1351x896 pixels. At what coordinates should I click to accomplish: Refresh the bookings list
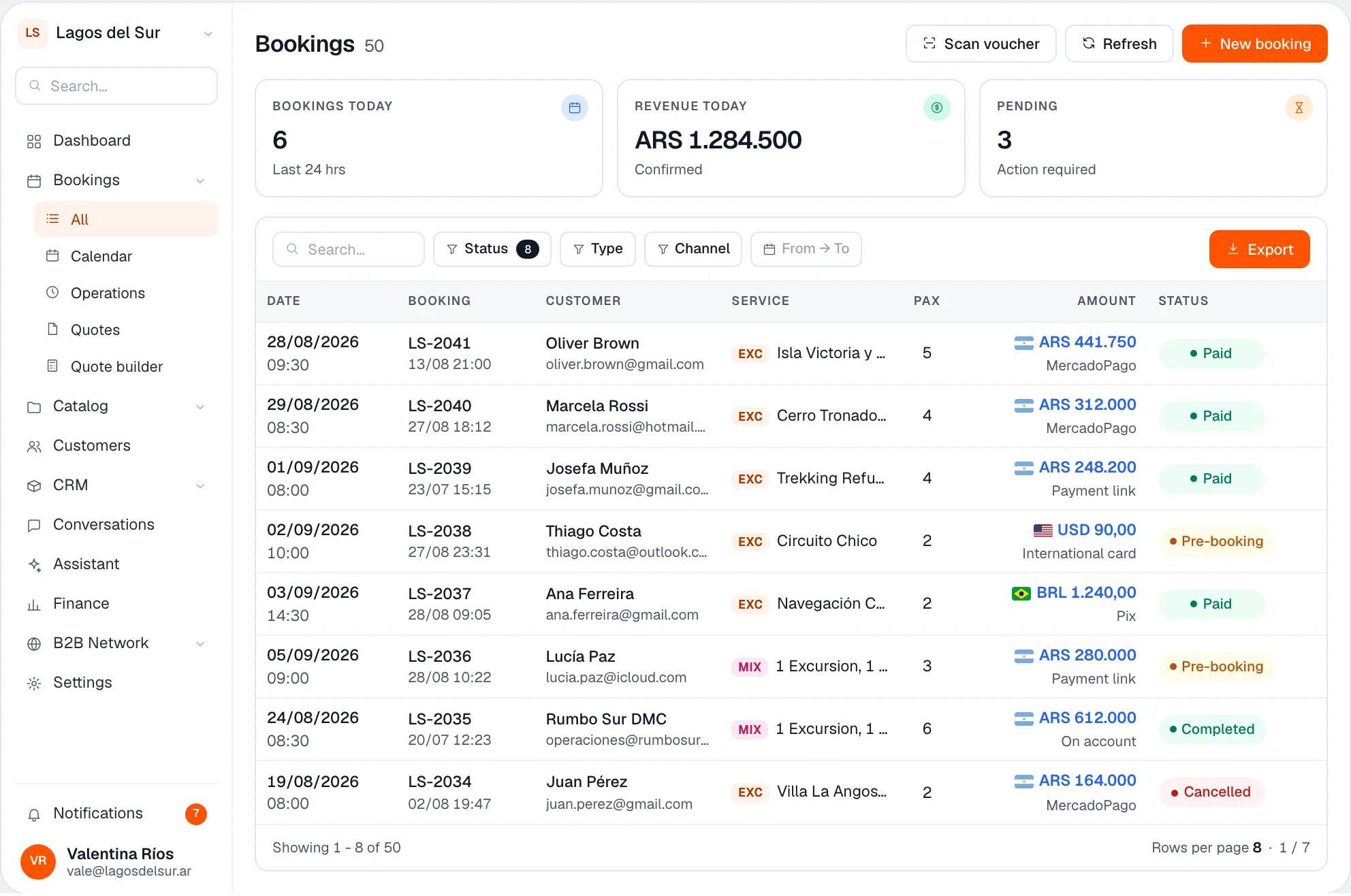tap(1119, 44)
